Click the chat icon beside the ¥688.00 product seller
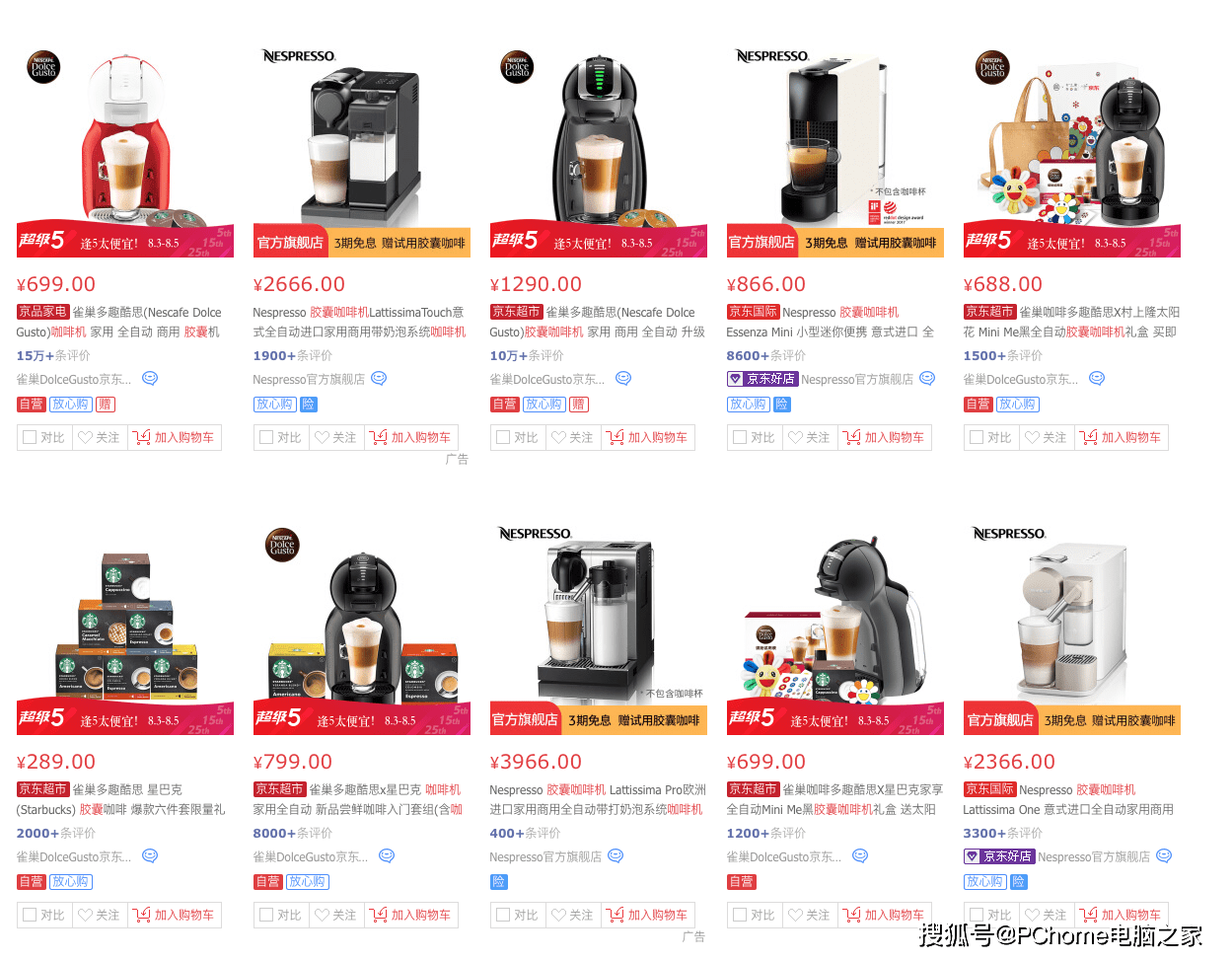Image resolution: width=1232 pixels, height=961 pixels. coord(1097,378)
